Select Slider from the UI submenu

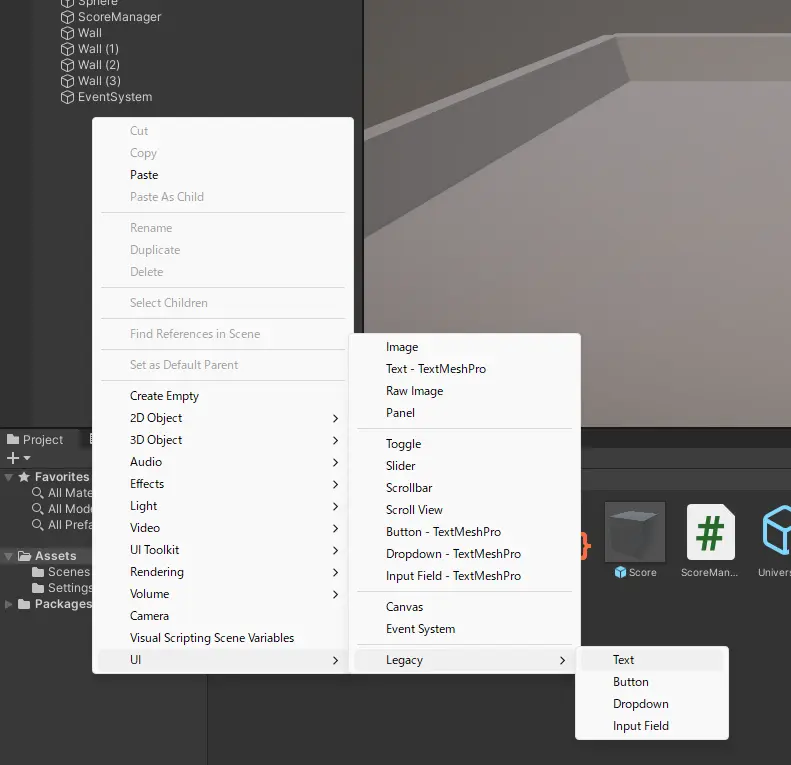pyautogui.click(x=401, y=466)
